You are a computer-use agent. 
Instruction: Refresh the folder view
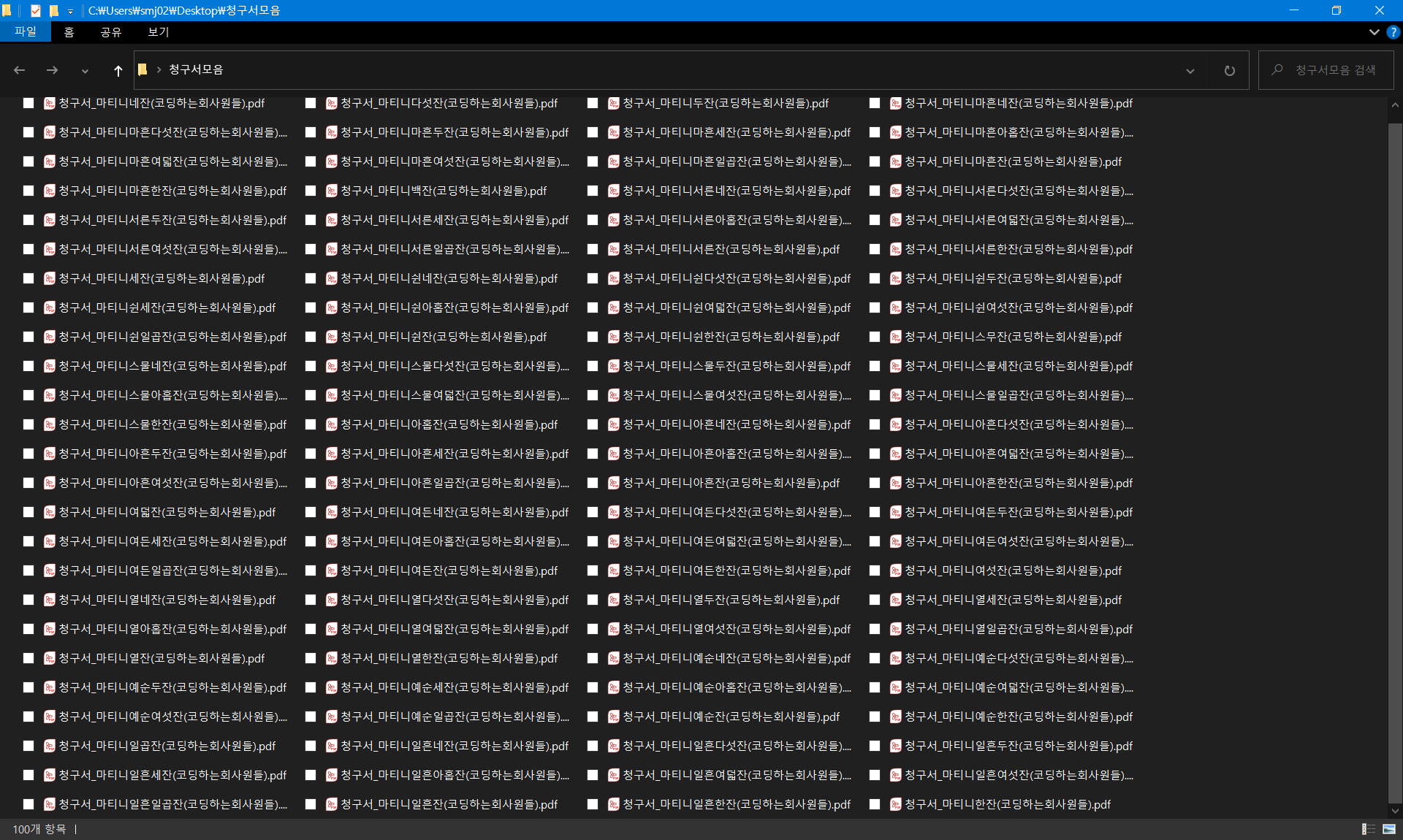tap(1229, 70)
